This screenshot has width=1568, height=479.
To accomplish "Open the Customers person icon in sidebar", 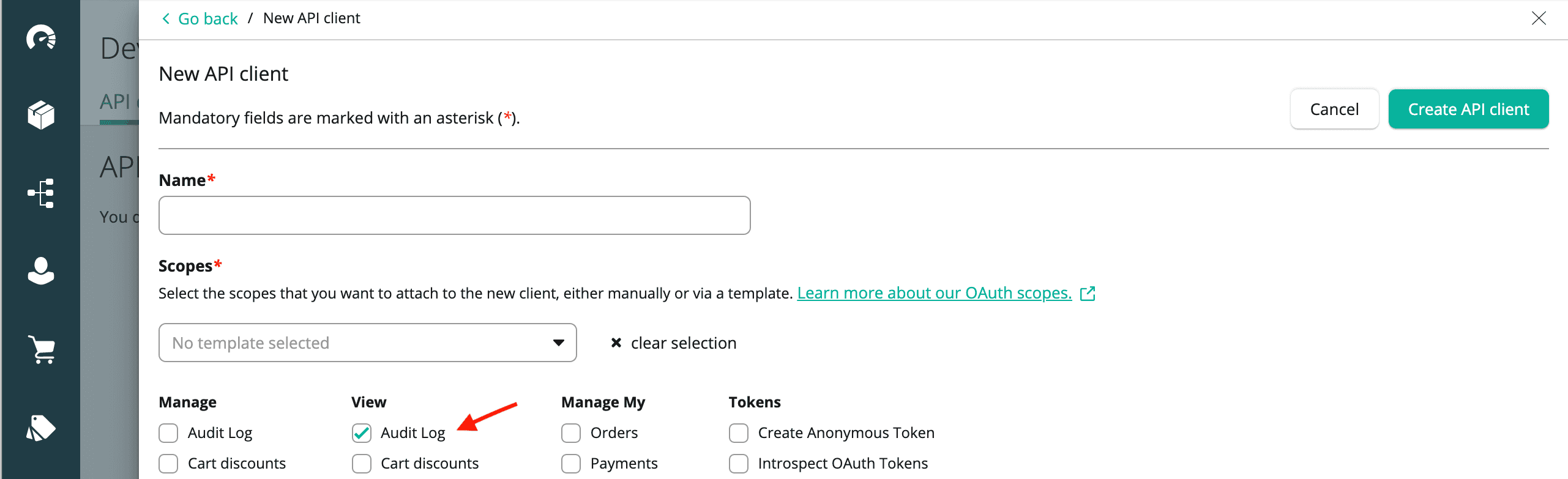I will coord(41,271).
